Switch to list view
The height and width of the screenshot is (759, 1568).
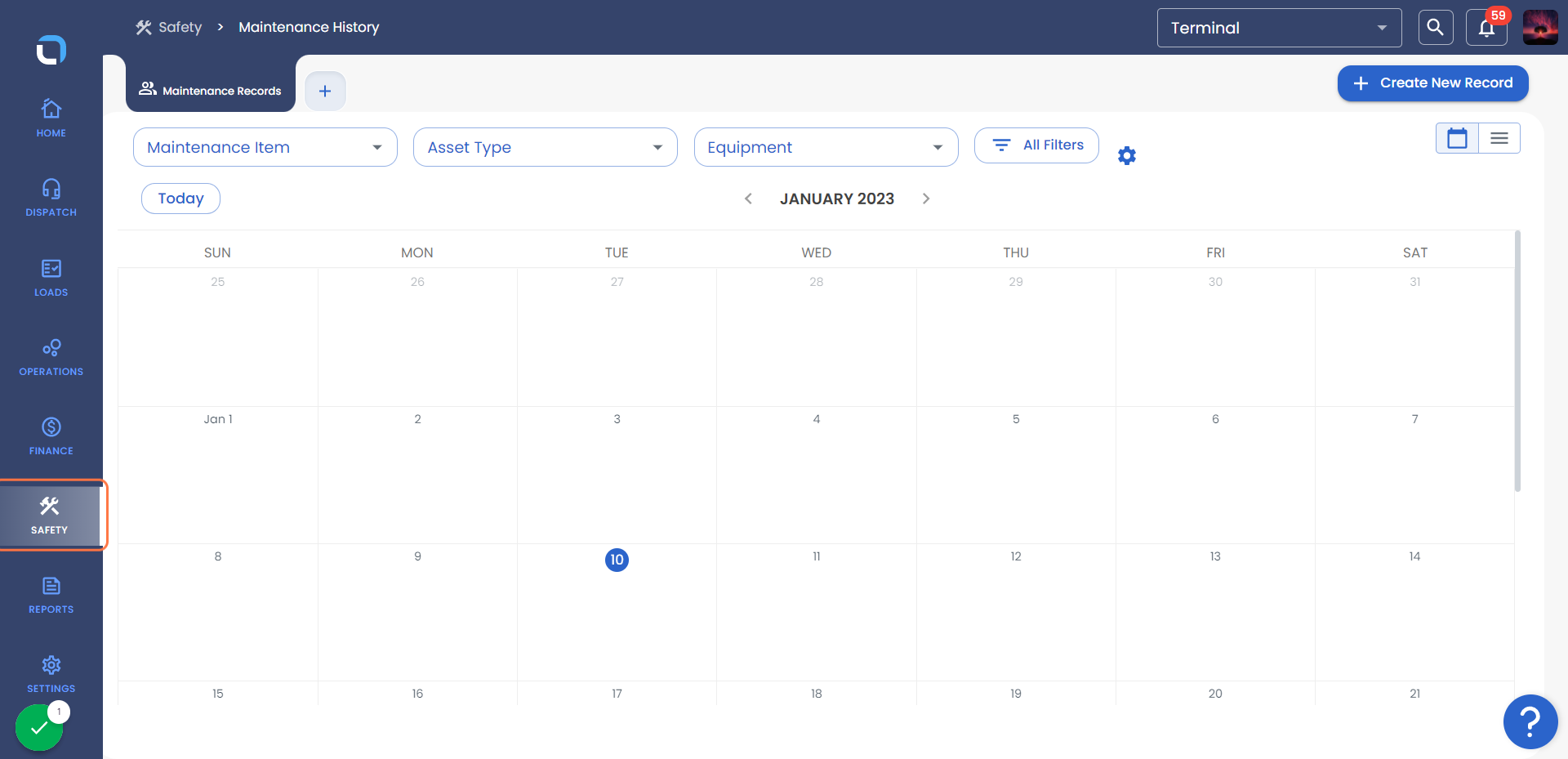click(x=1499, y=138)
